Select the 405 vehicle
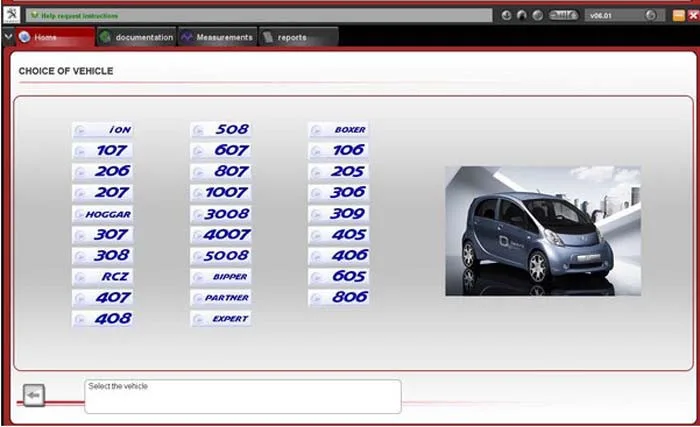 point(338,234)
